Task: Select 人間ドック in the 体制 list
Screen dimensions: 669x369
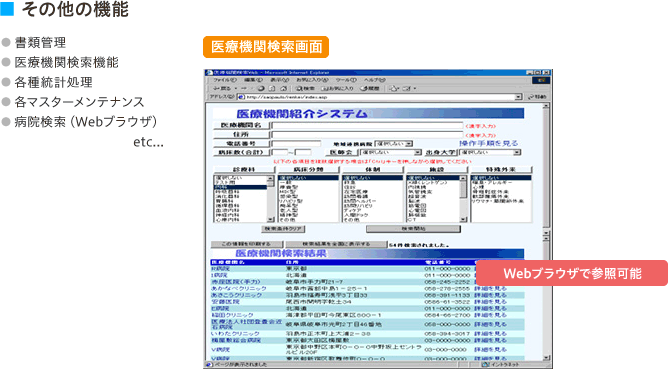Action: pos(372,215)
